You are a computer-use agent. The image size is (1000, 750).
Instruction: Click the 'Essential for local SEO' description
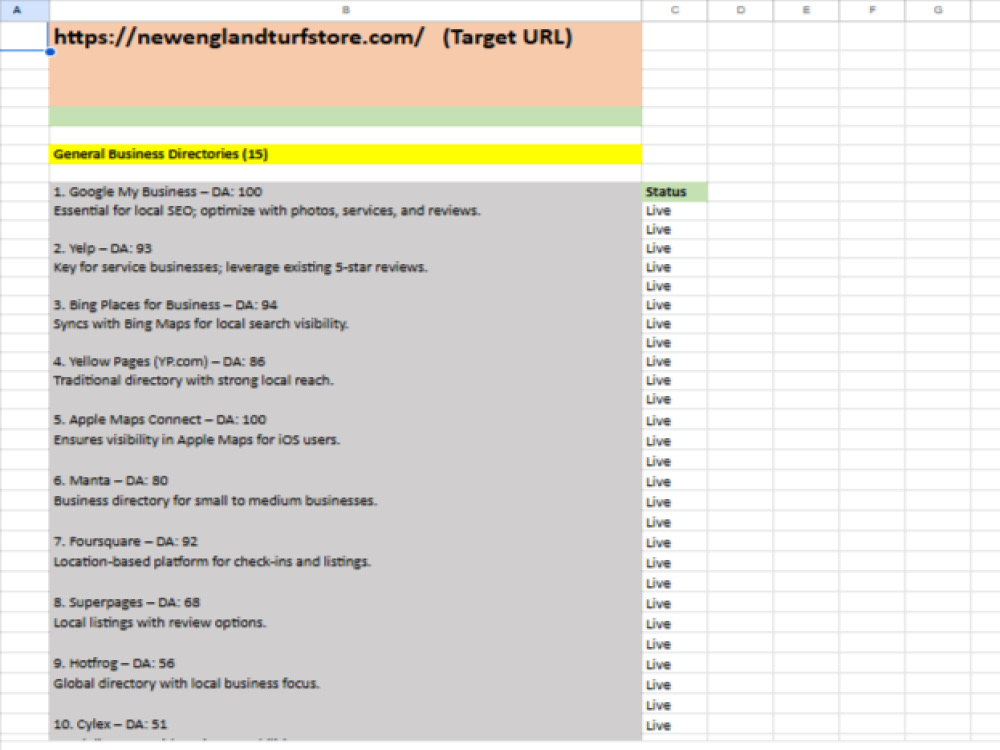pos(267,210)
